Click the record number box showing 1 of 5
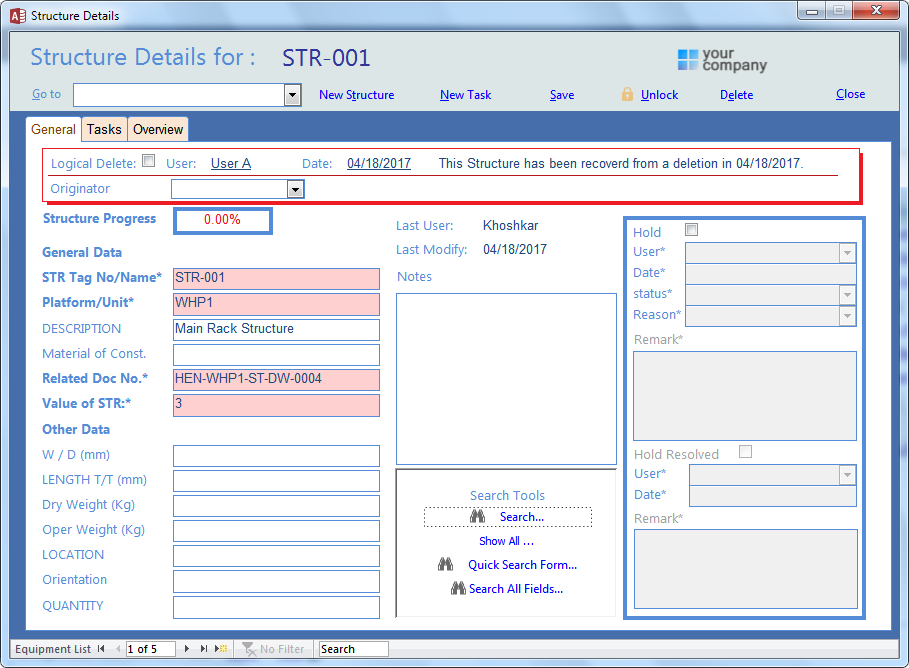The image size is (909, 668). (x=150, y=649)
